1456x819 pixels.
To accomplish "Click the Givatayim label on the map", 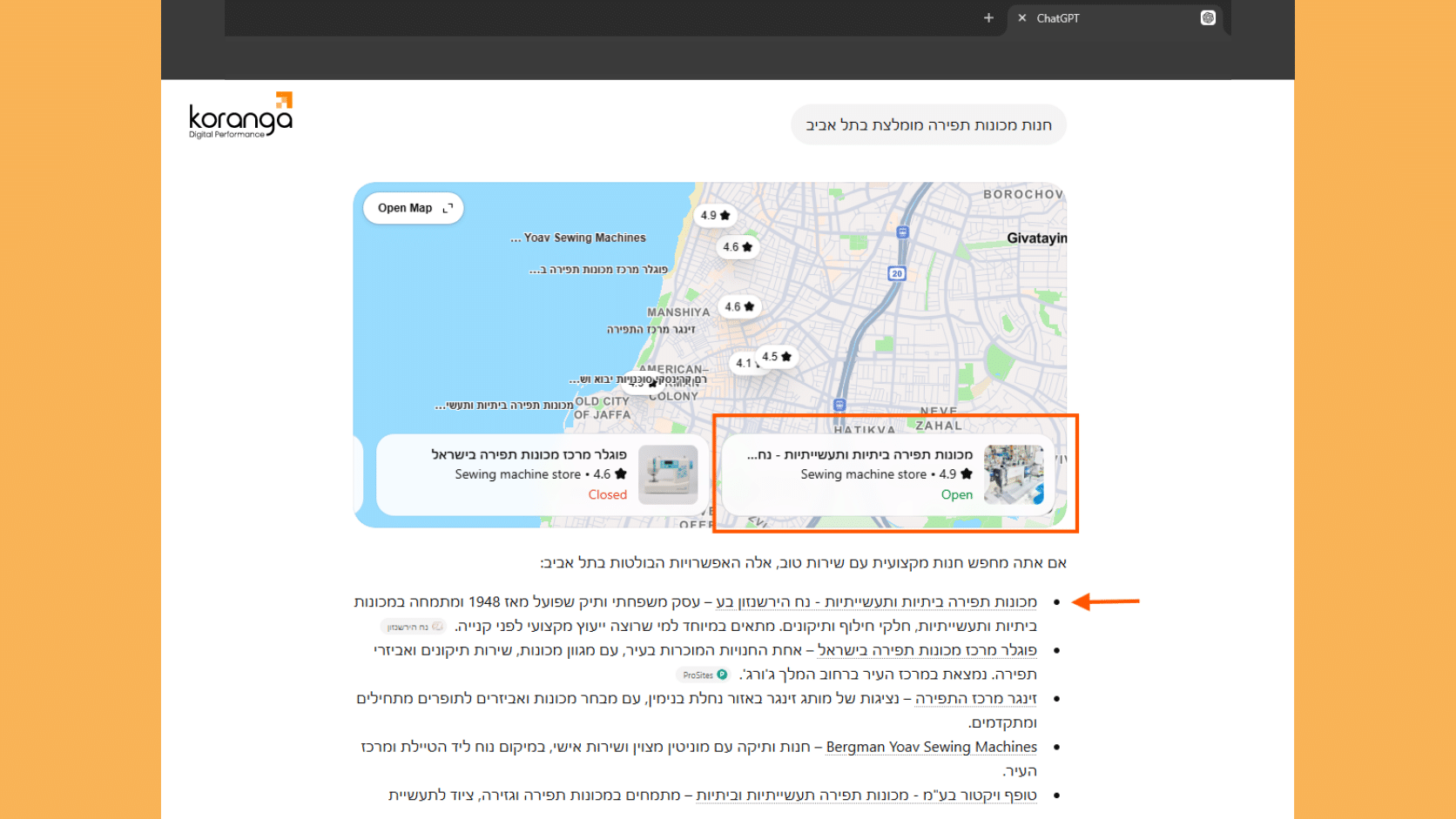I will pos(1036,238).
